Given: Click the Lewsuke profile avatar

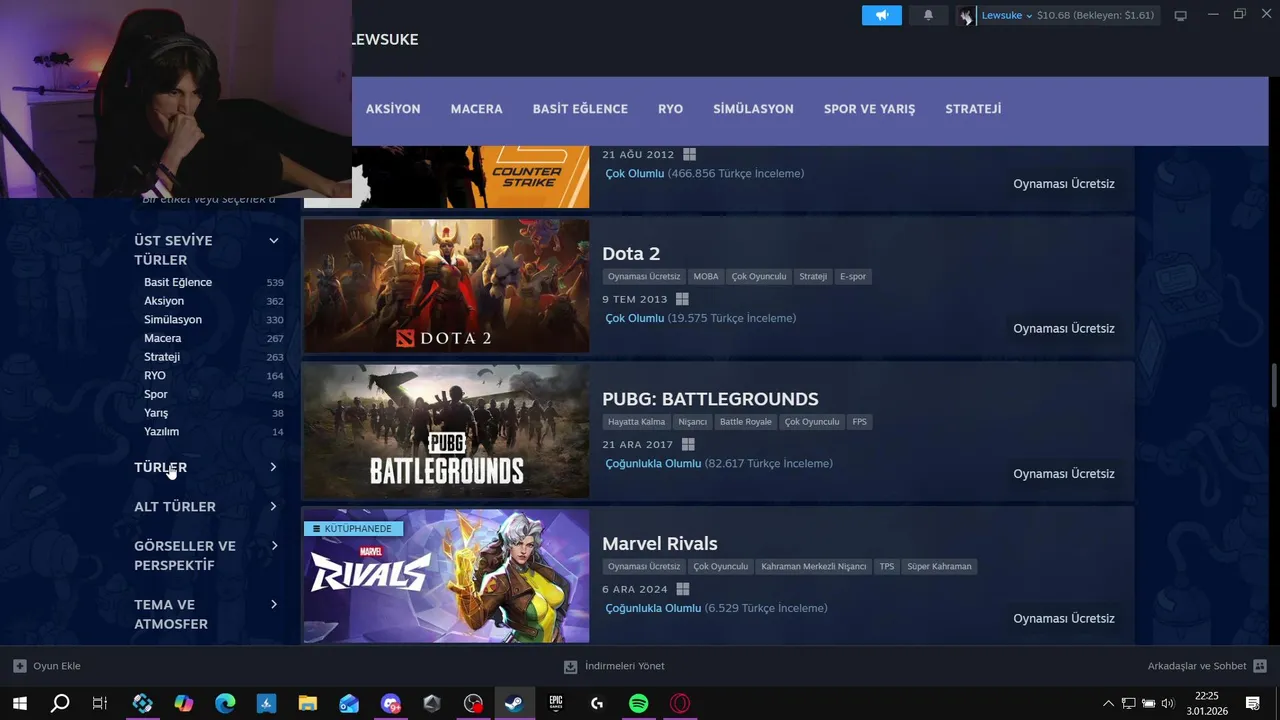Looking at the screenshot, I should (966, 16).
